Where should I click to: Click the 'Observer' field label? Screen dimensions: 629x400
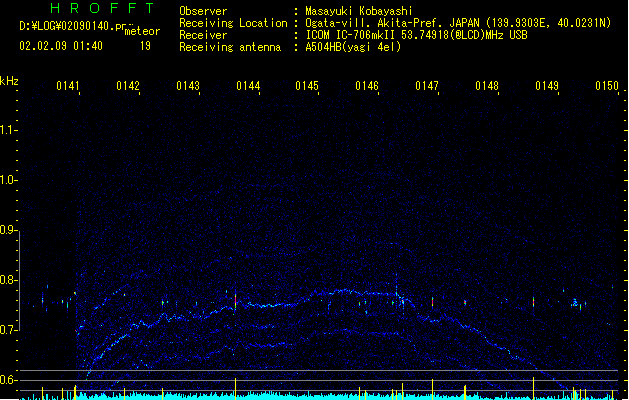point(203,11)
